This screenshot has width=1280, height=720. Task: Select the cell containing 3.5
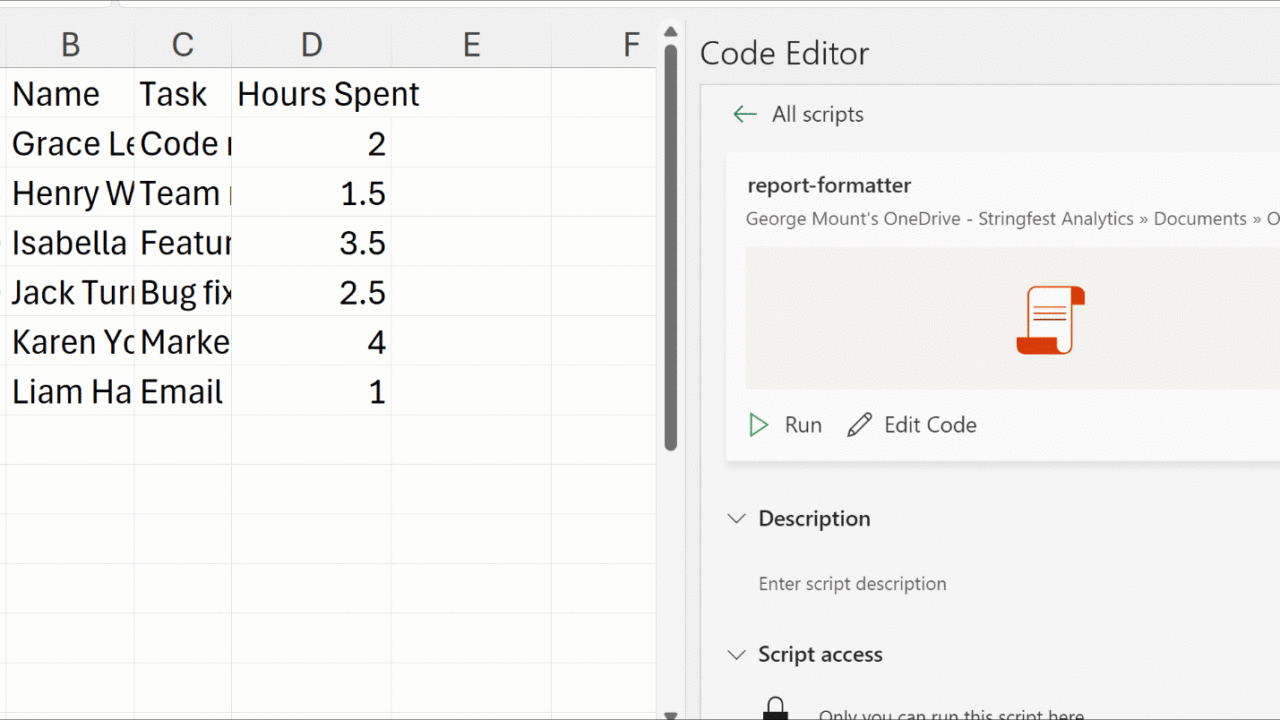pyautogui.click(x=312, y=243)
